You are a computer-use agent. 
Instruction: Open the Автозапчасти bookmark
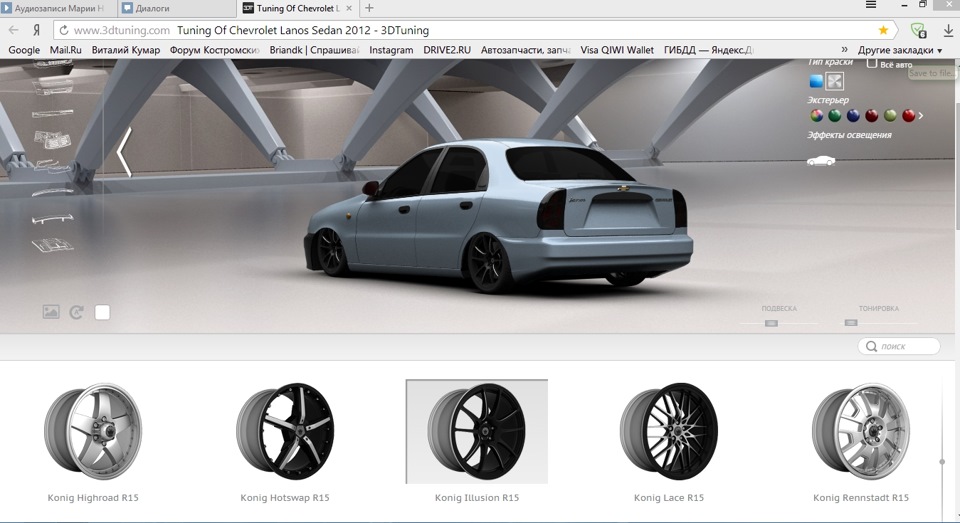(x=525, y=50)
